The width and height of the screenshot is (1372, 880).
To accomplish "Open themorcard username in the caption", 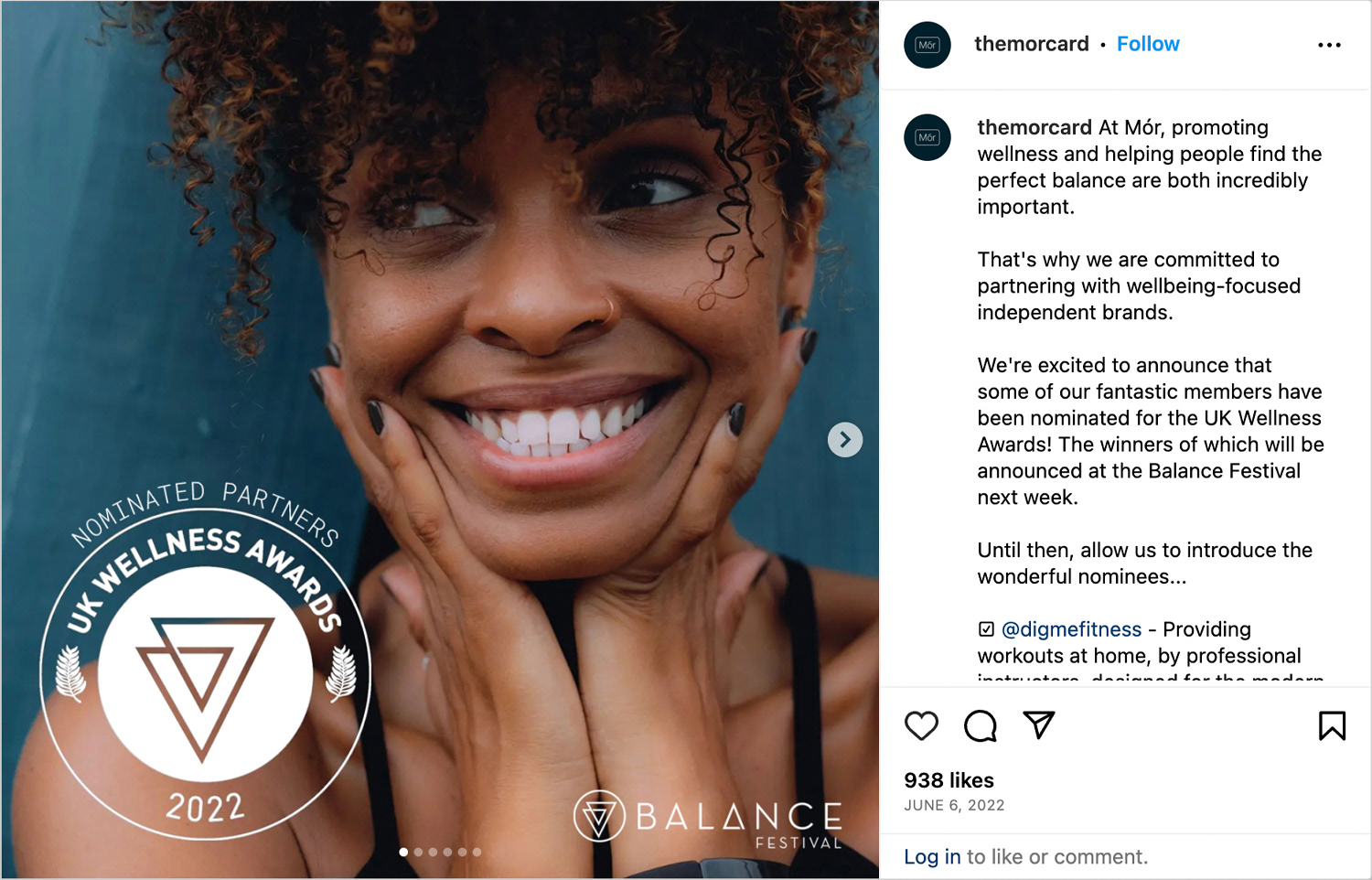I will click(x=1034, y=127).
